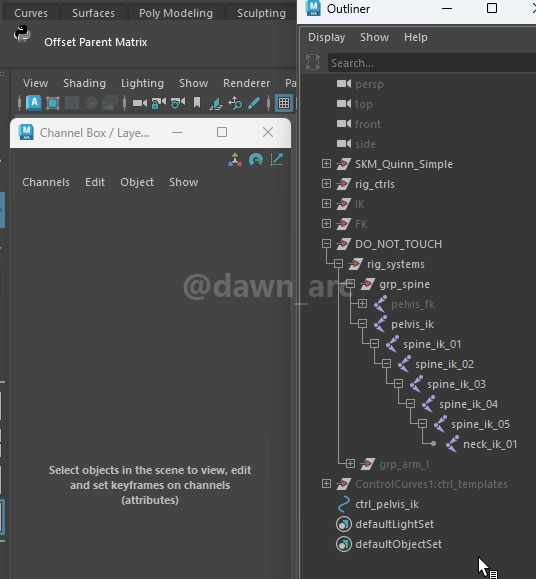Expand SKM_Quinn_Simple in Outliner
The width and height of the screenshot is (536, 579).
point(326,164)
